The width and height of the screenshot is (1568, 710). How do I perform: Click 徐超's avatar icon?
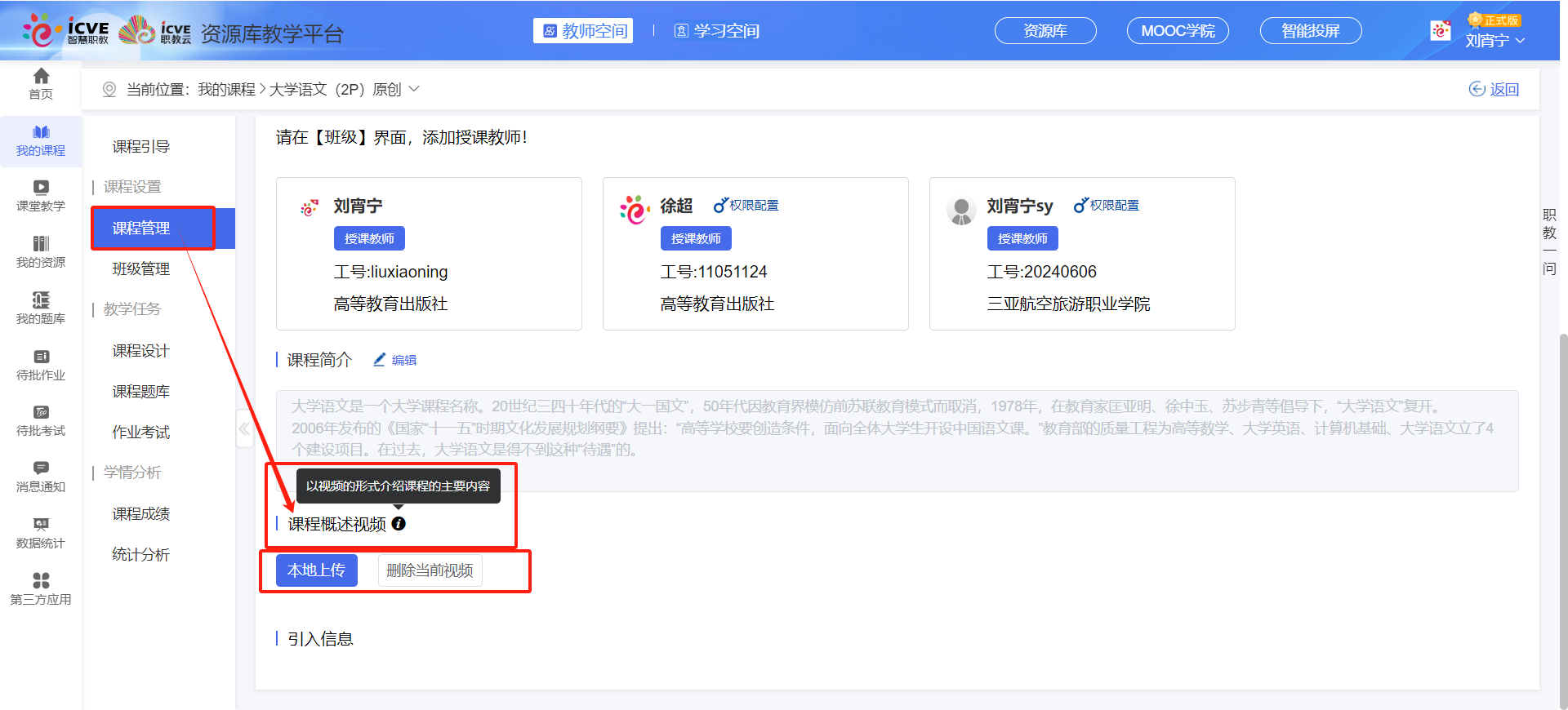point(635,211)
